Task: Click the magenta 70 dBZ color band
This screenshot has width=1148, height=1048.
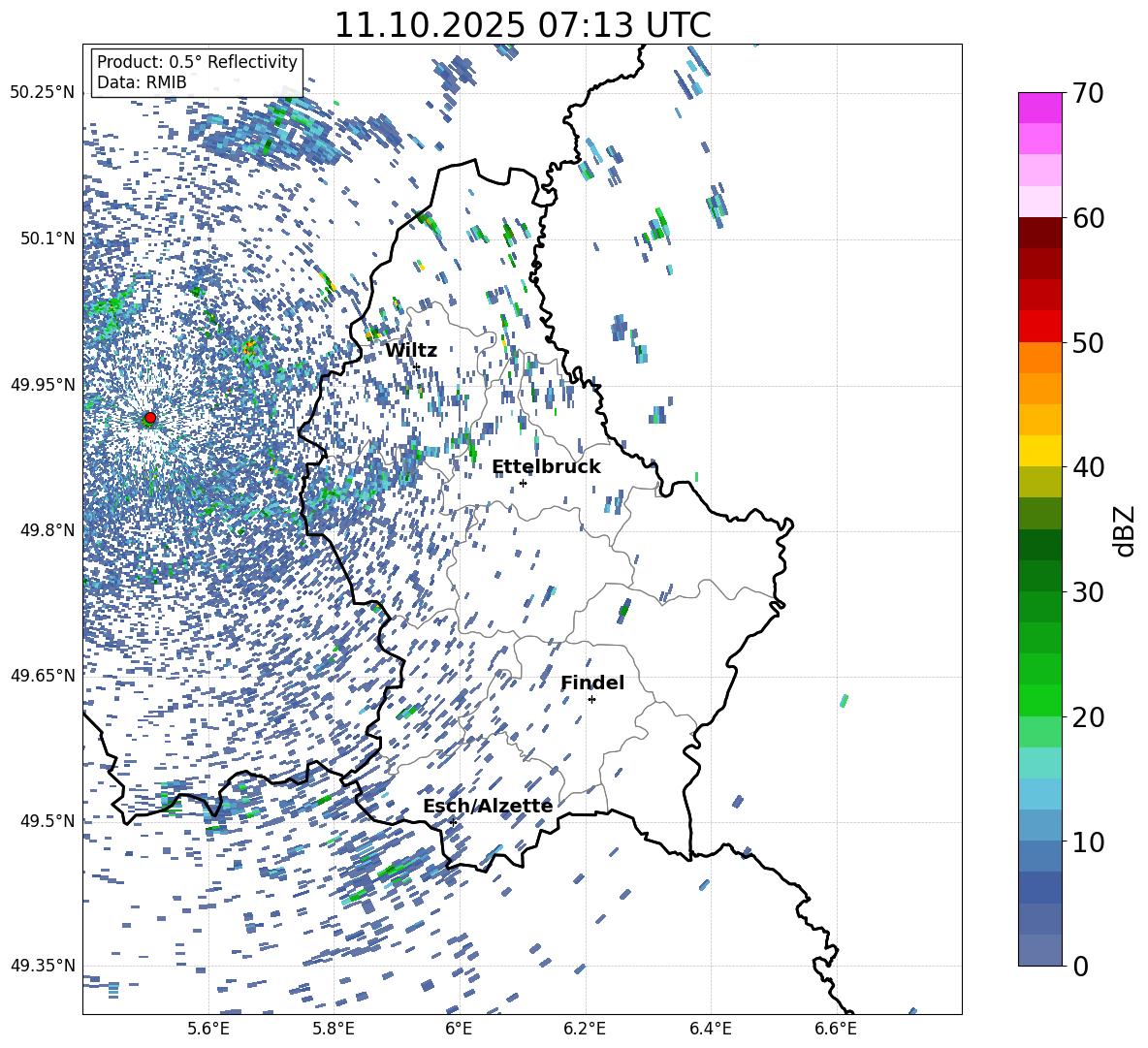Action: click(x=1039, y=108)
